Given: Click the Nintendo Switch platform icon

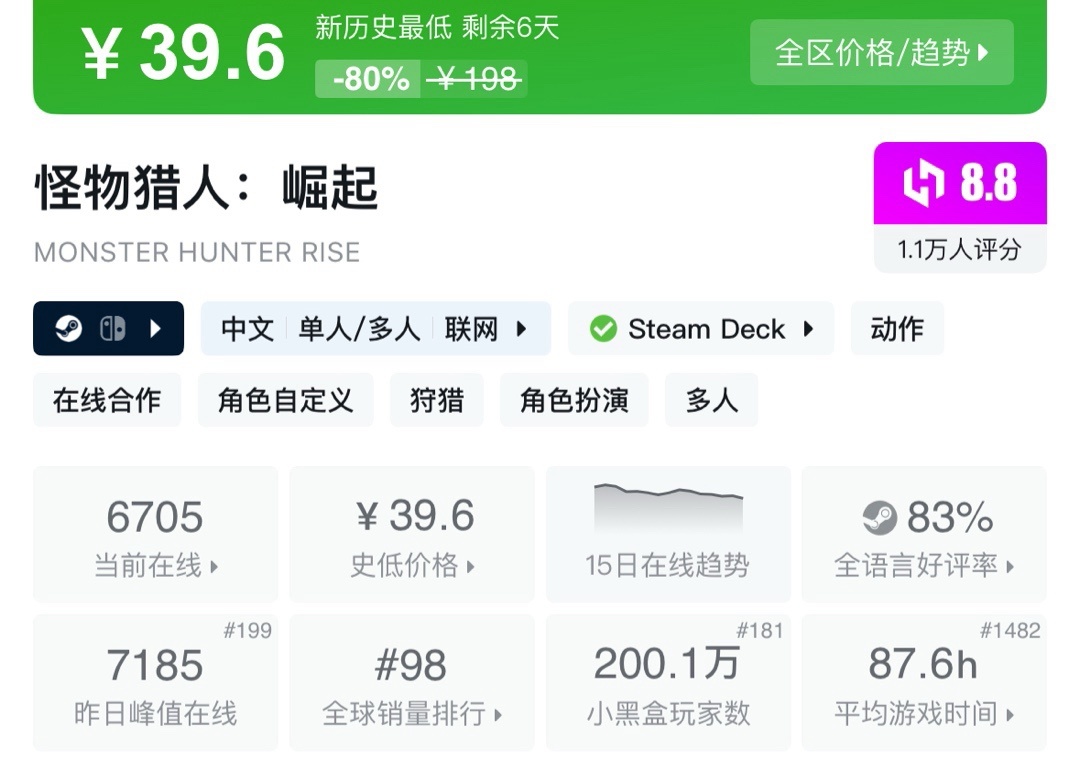Looking at the screenshot, I should pyautogui.click(x=112, y=329).
